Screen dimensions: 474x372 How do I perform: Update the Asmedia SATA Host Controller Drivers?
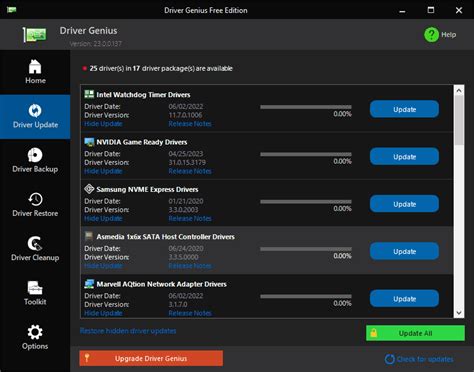pyautogui.click(x=404, y=251)
